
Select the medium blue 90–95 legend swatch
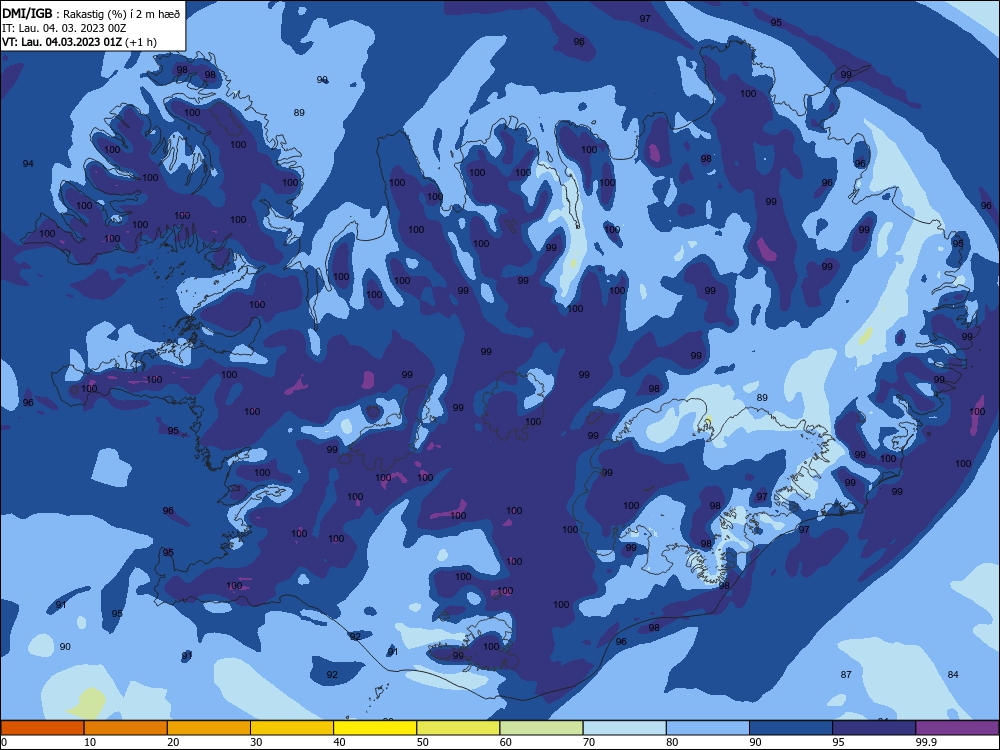(x=791, y=728)
